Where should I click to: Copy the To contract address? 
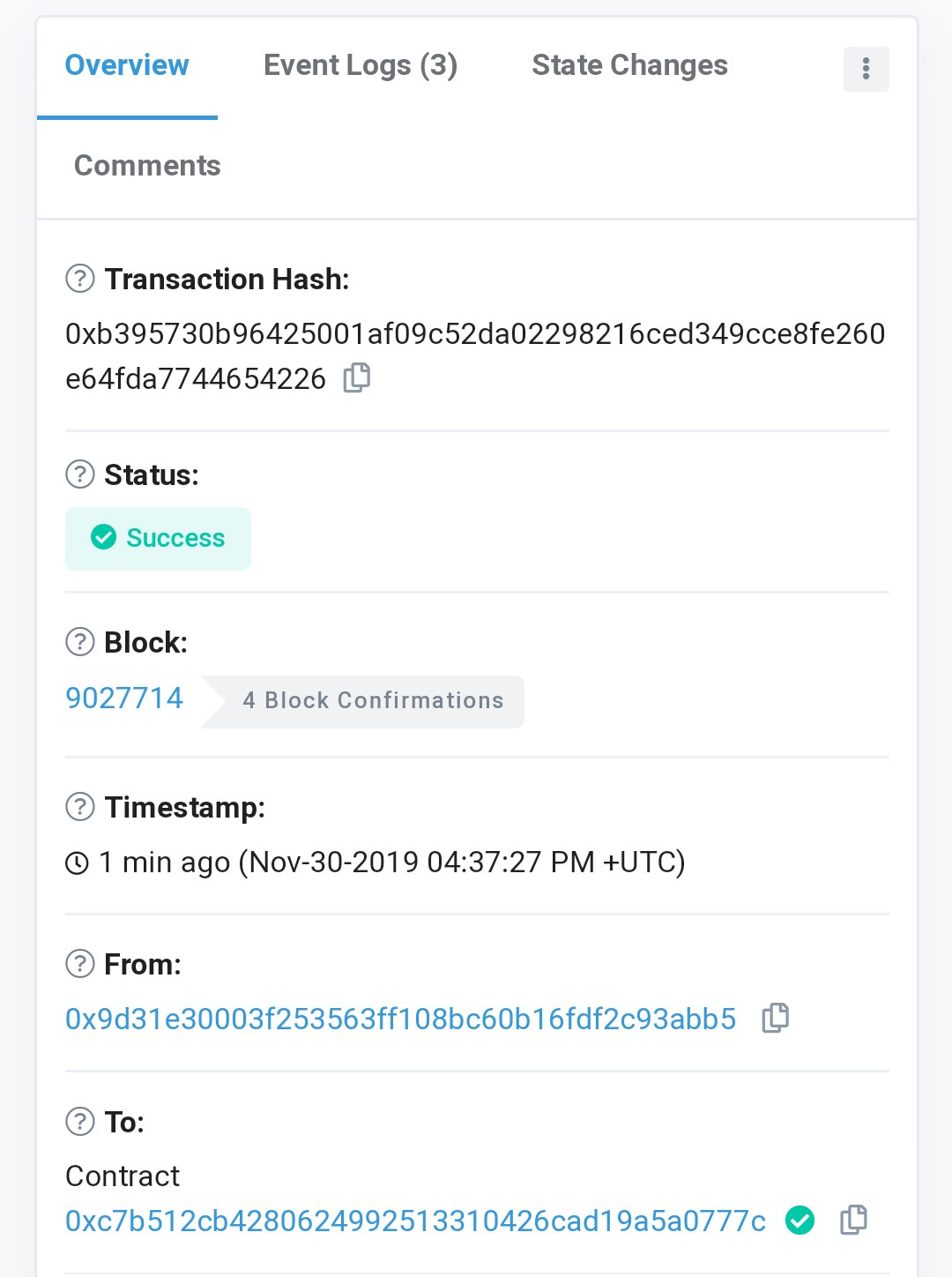click(853, 1220)
